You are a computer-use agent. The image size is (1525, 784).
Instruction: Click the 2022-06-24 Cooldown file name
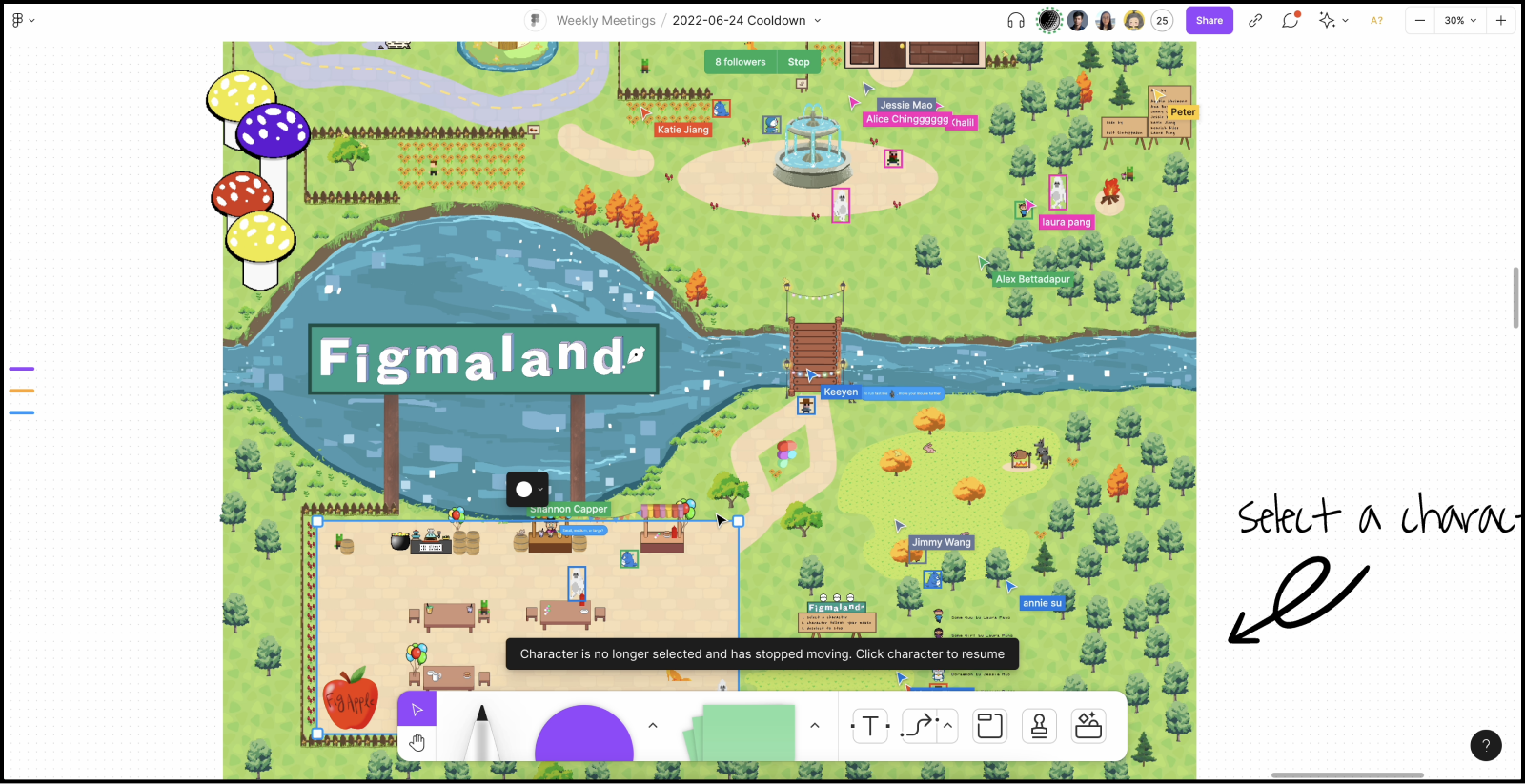(x=739, y=20)
